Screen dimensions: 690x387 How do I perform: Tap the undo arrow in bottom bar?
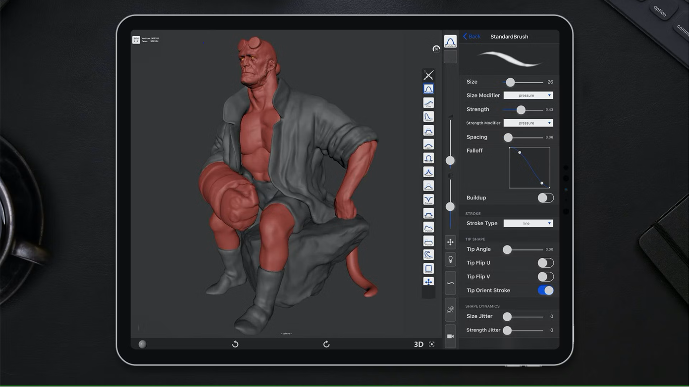pyautogui.click(x=235, y=344)
